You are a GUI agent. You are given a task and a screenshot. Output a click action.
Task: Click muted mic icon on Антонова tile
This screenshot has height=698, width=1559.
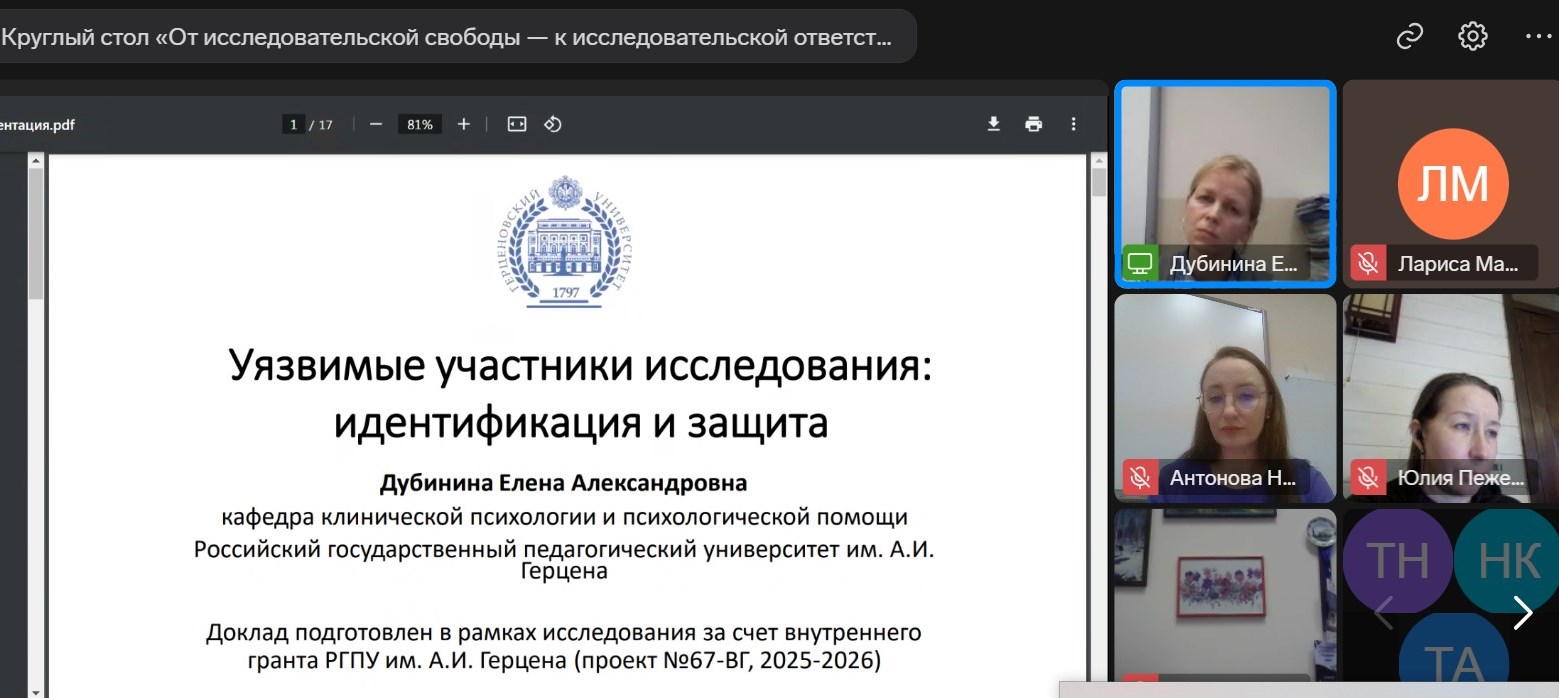click(x=1140, y=478)
